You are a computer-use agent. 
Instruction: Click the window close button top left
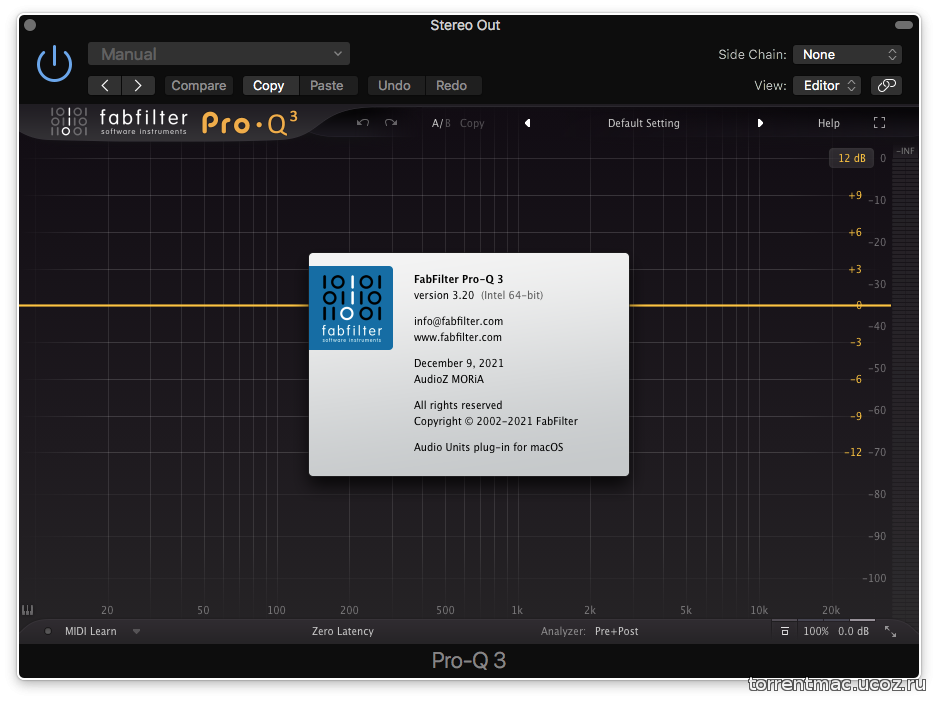pyautogui.click(x=31, y=25)
